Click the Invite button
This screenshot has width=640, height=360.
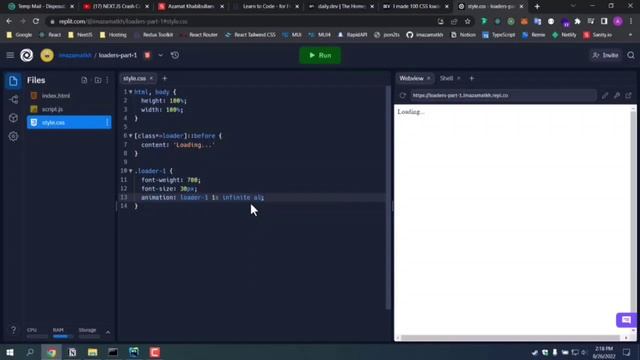606,55
